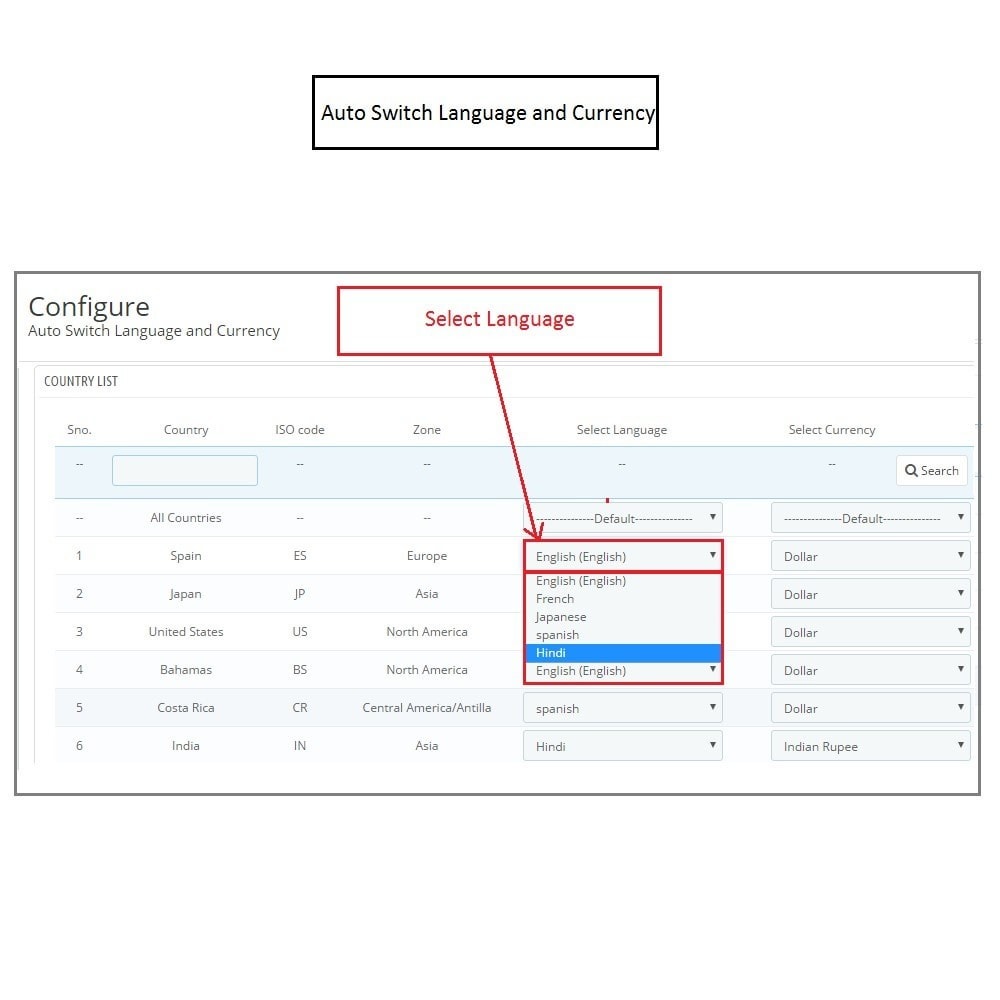
Task: Click the Configure page title
Action: pyautogui.click(x=89, y=307)
